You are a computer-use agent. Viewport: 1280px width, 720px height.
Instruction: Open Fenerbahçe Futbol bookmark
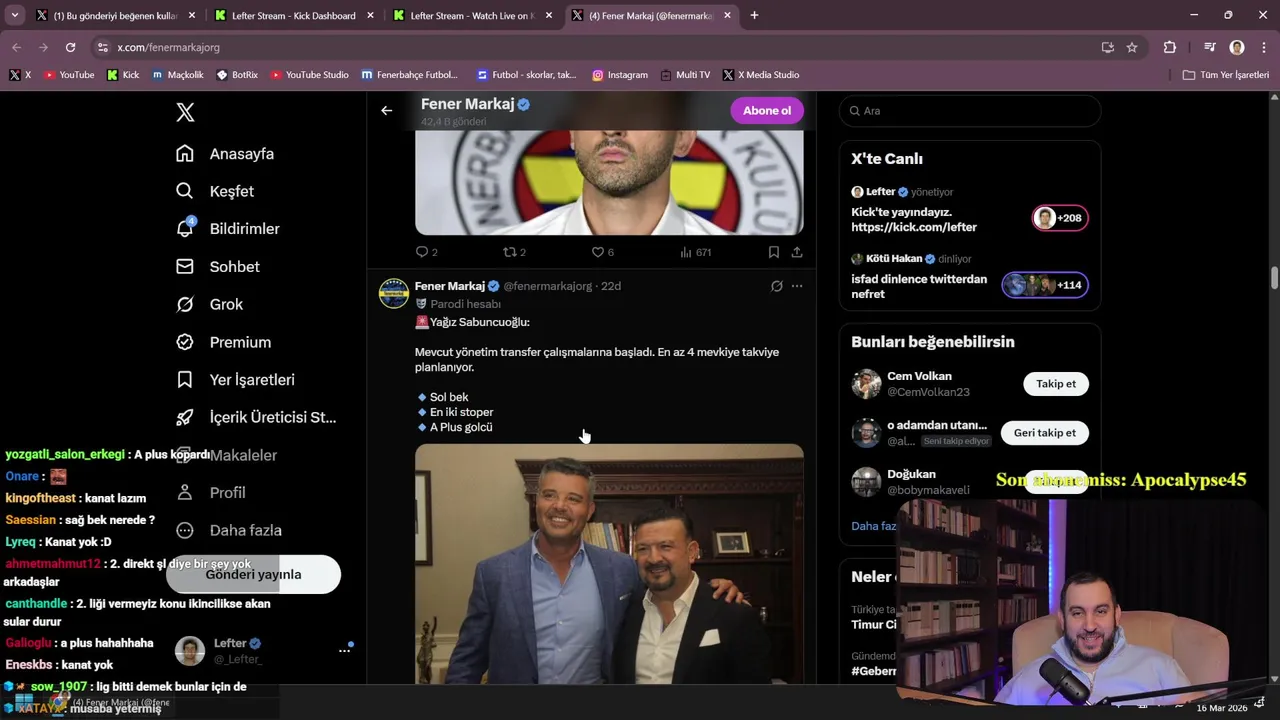(410, 75)
